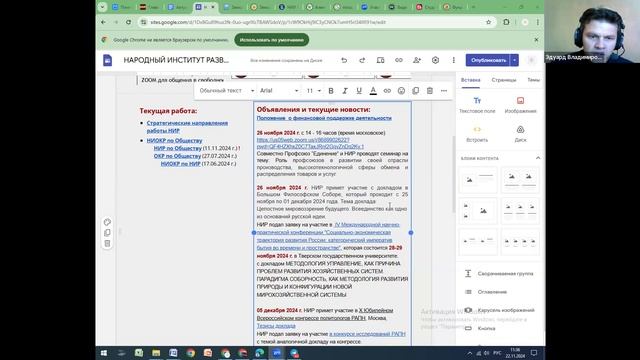640x360 pixels.
Task: Open the site settings gear
Action: click(x=436, y=60)
